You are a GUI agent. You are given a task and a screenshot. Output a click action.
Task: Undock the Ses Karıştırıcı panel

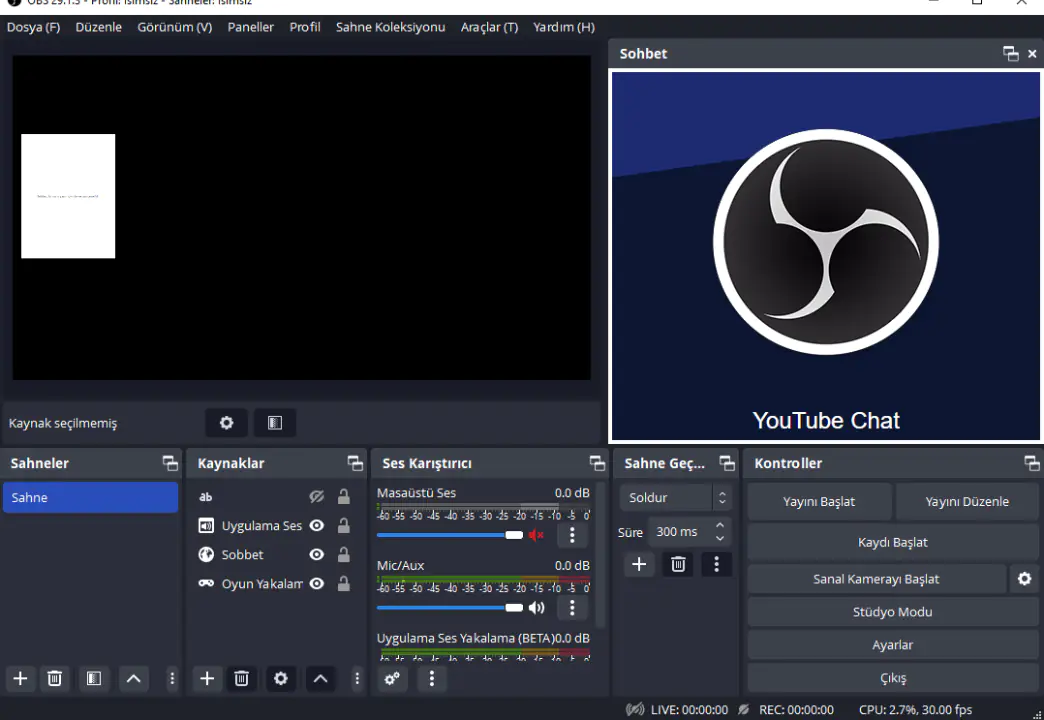coord(597,464)
